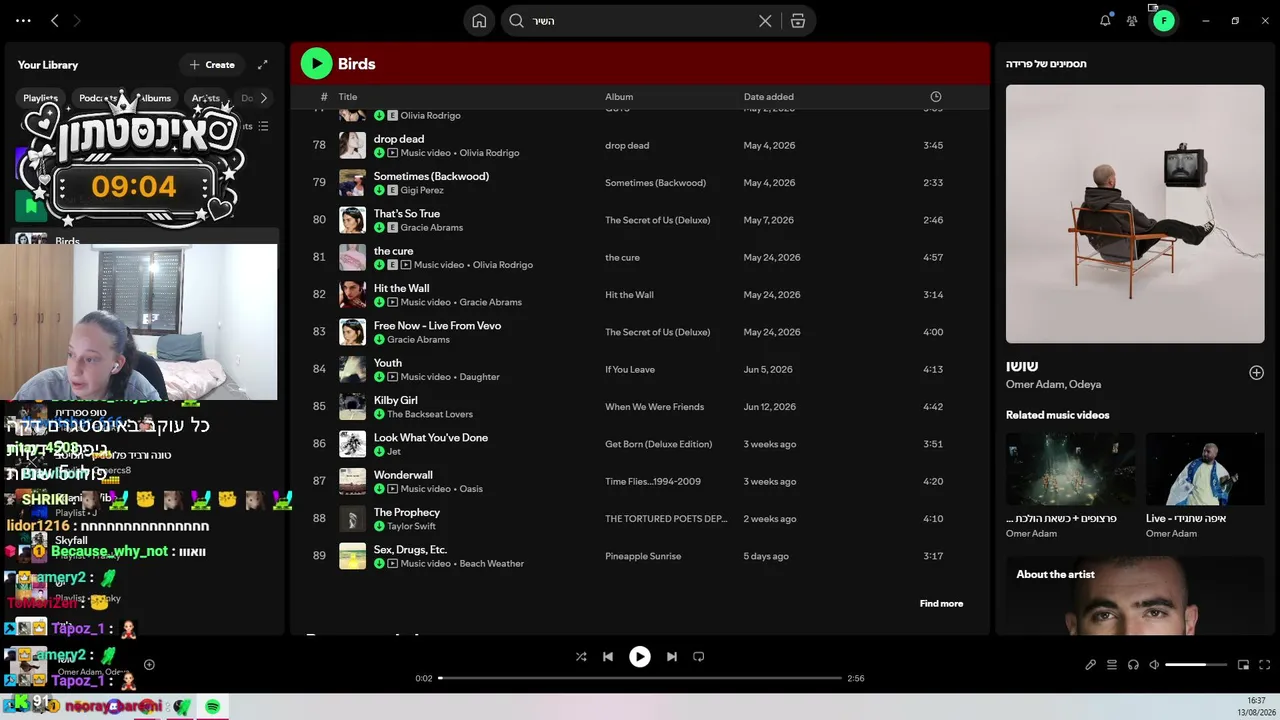
Task: Click in the search input field
Action: pyautogui.click(x=640, y=20)
